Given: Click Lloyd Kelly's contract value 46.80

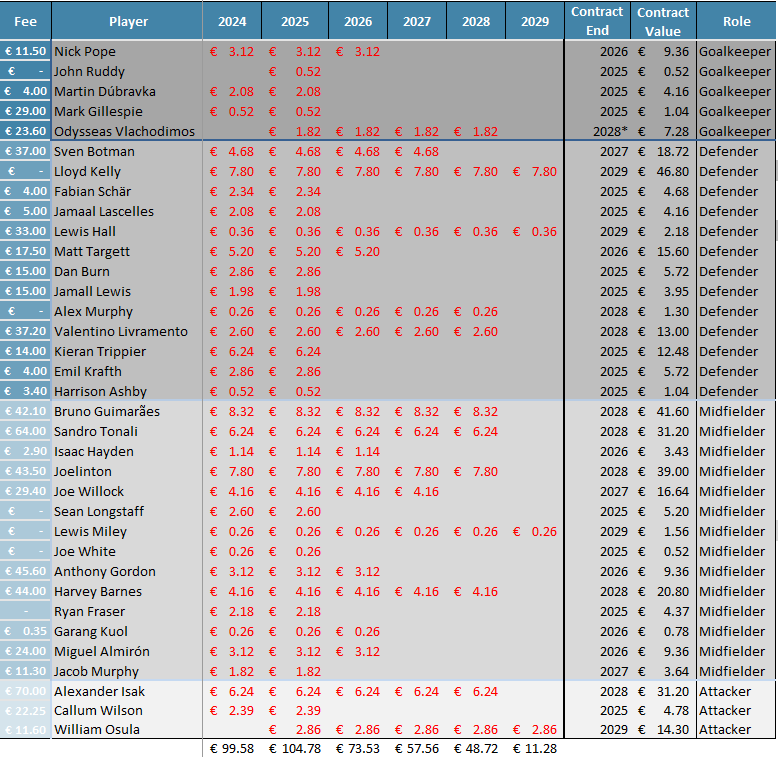Looking at the screenshot, I should pos(663,171).
